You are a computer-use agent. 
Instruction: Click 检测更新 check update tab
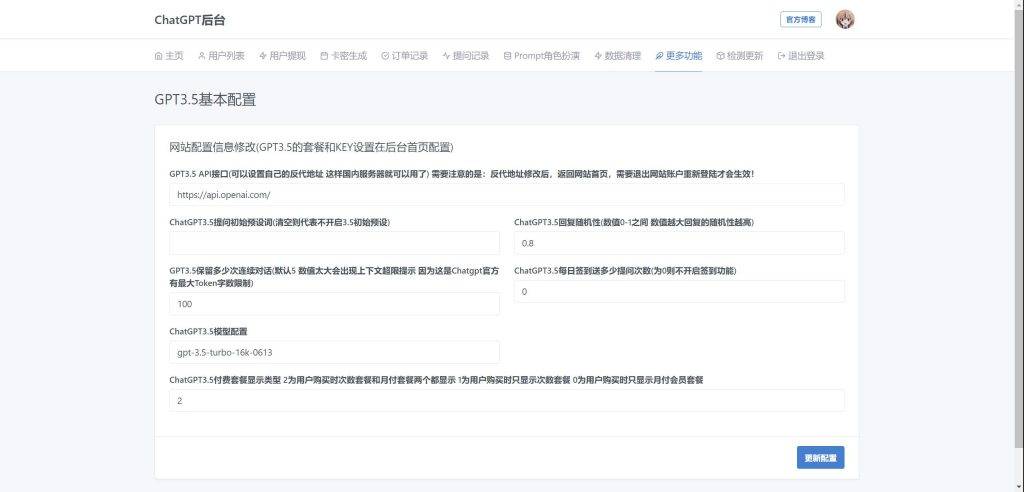(x=739, y=56)
